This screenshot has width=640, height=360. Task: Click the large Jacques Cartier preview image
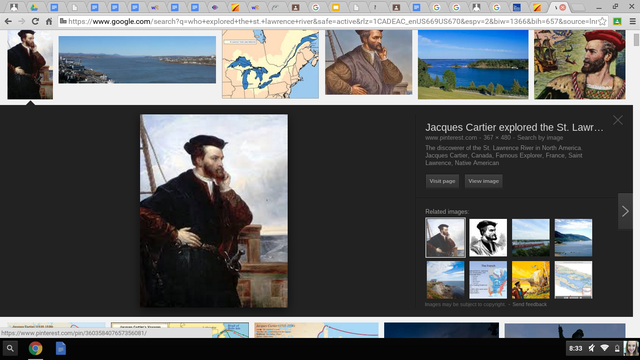point(213,211)
